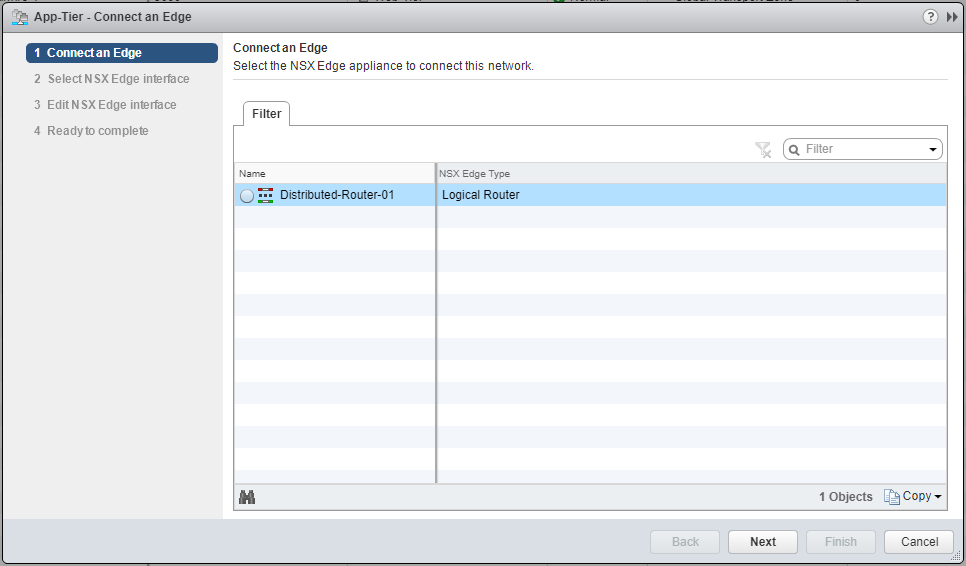Select the Logical Router cell

(690, 195)
